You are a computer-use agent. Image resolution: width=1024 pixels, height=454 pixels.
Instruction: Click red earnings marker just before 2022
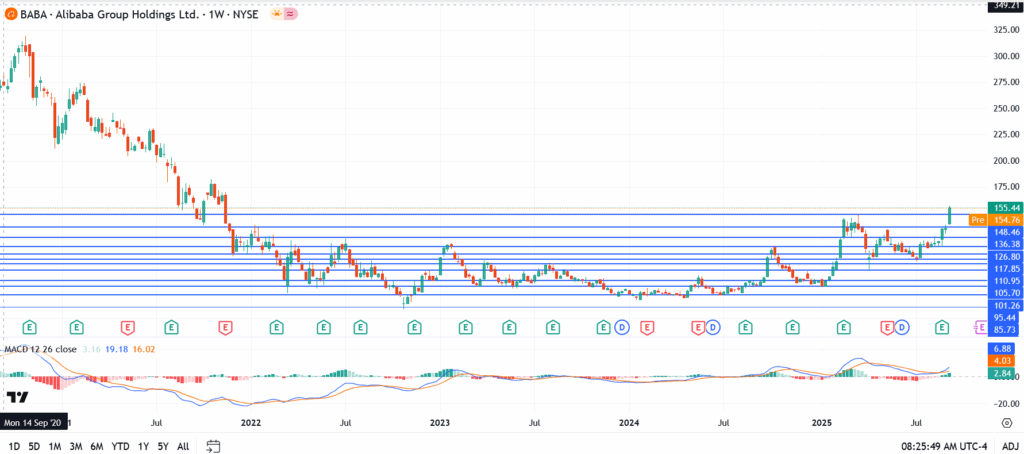pyautogui.click(x=225, y=325)
